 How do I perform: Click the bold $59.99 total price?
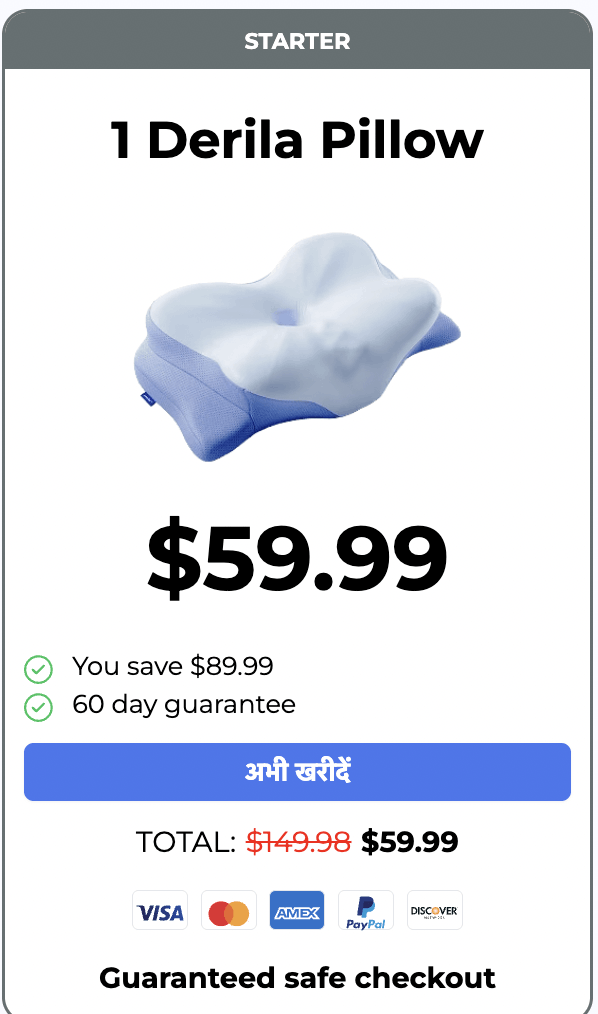[x=410, y=841]
